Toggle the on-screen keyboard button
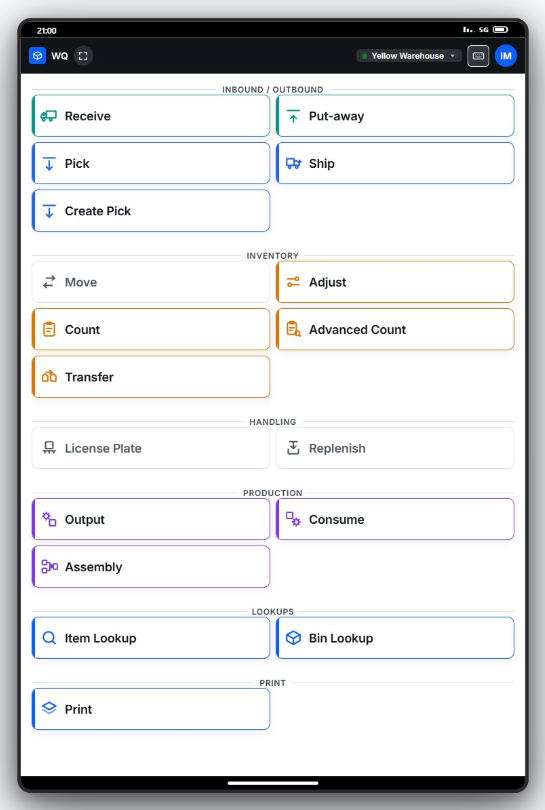The image size is (545, 810). [478, 56]
